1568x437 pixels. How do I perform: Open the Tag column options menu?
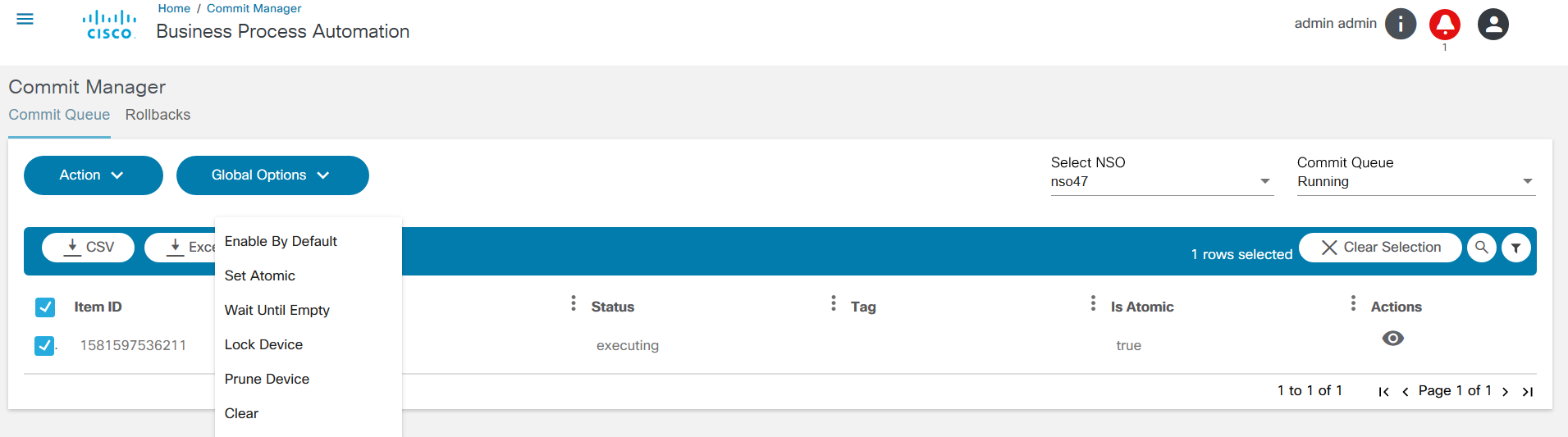pos(834,304)
